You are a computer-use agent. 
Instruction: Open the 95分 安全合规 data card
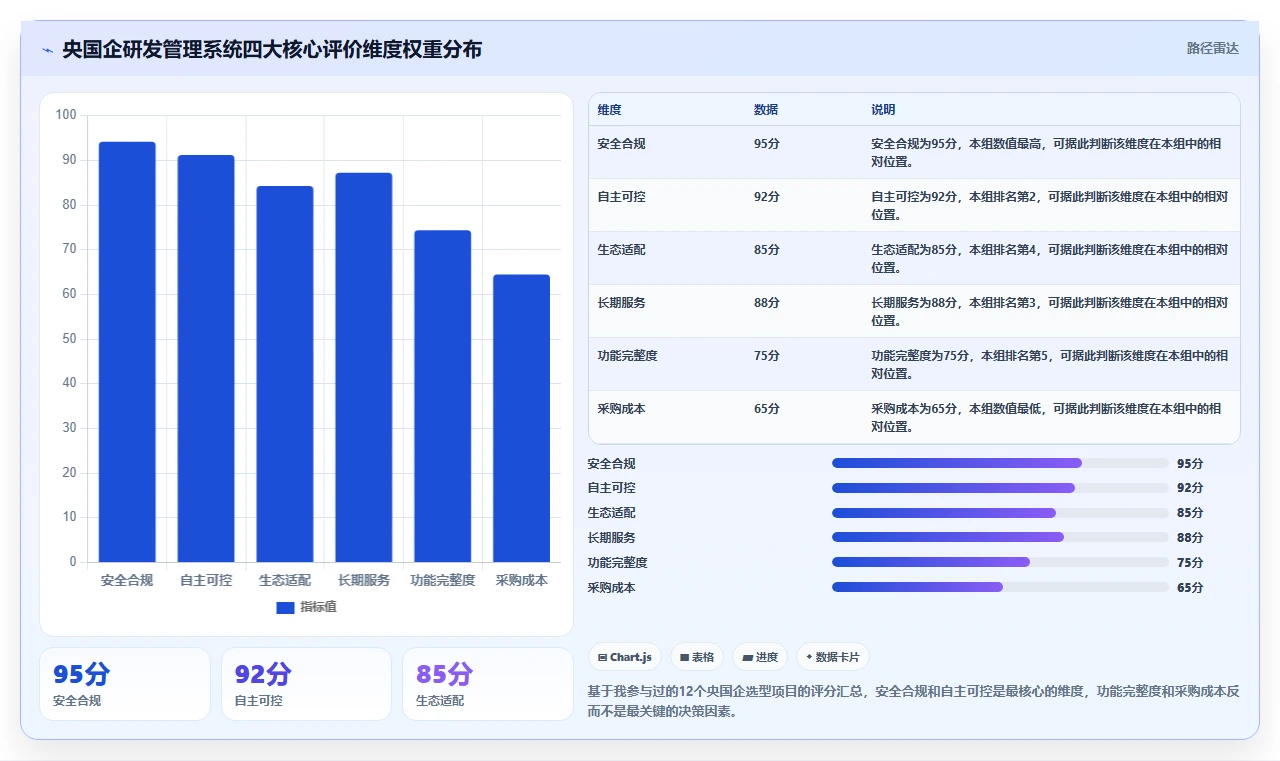125,684
